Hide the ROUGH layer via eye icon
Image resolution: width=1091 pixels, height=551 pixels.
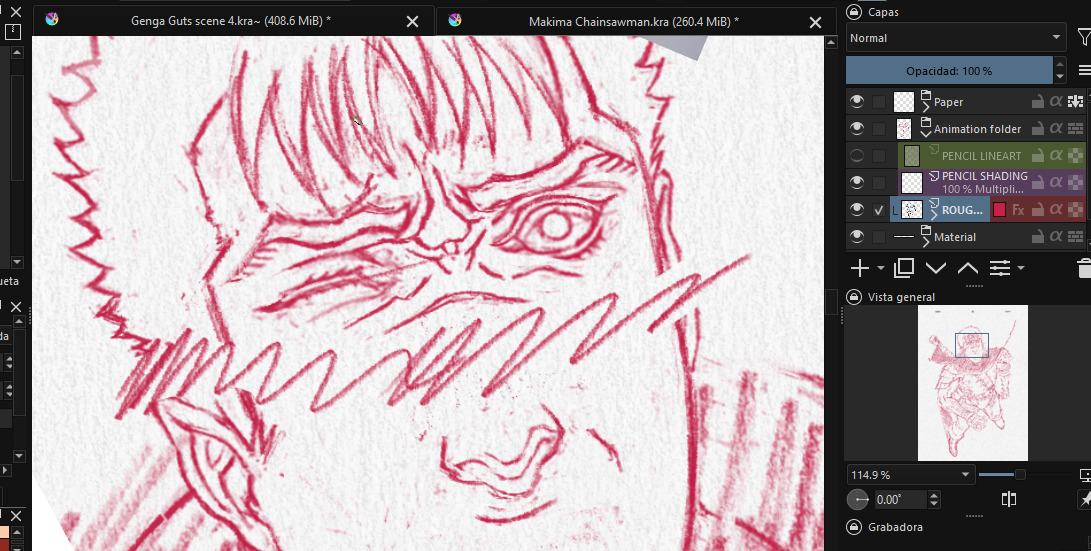pos(857,209)
